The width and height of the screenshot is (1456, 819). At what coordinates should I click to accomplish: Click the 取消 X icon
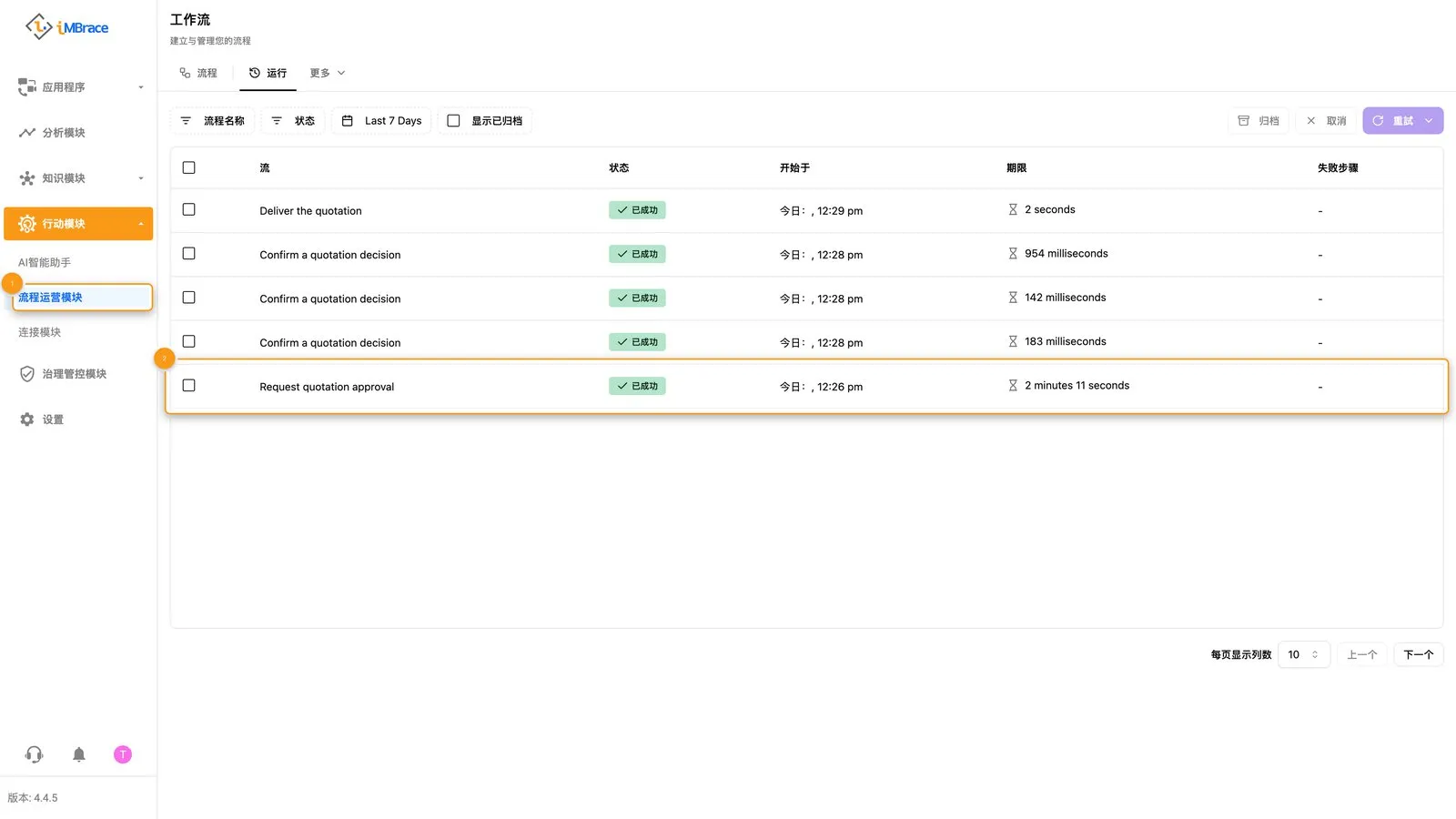point(1311,121)
